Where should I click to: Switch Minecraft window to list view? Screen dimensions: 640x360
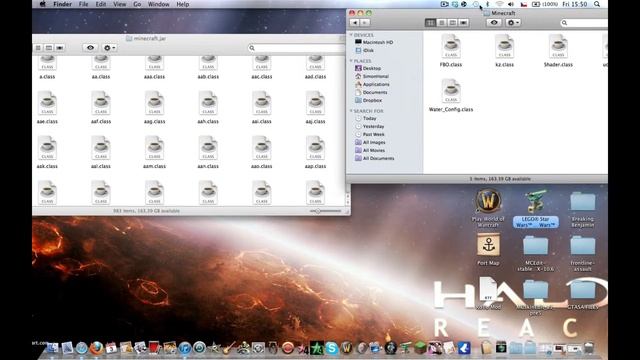(x=441, y=23)
